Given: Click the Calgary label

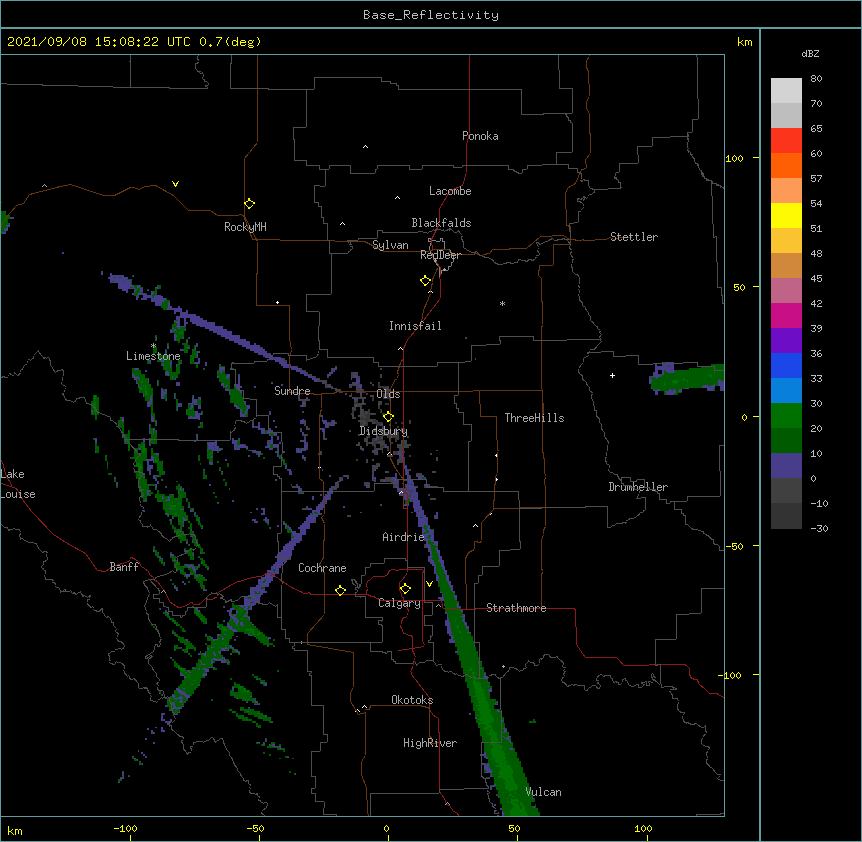Looking at the screenshot, I should tap(399, 603).
